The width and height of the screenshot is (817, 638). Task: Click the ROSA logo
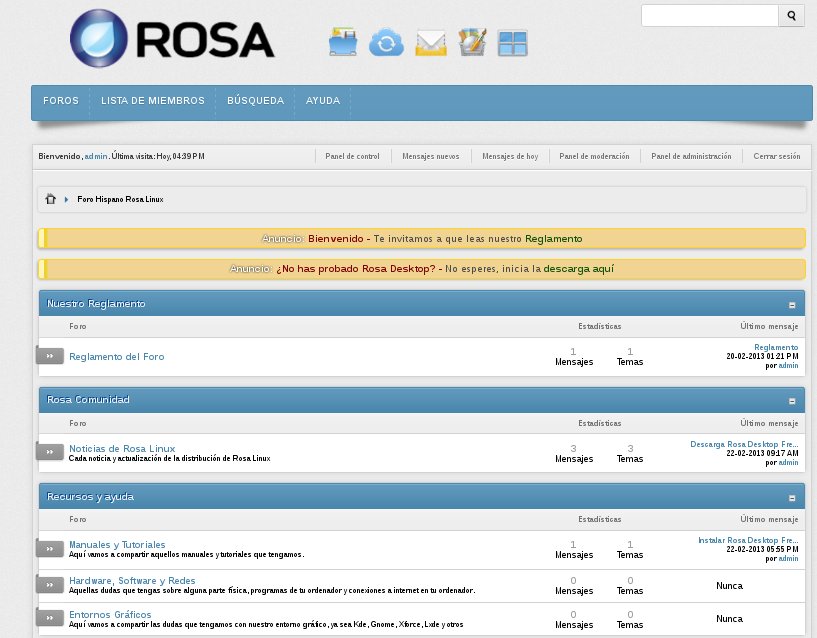click(x=172, y=38)
